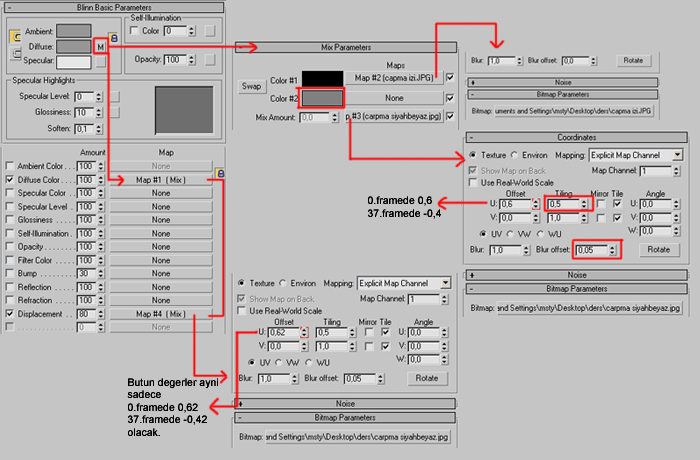
Task: Click the Swap button in Mix Parameters
Action: tap(252, 86)
